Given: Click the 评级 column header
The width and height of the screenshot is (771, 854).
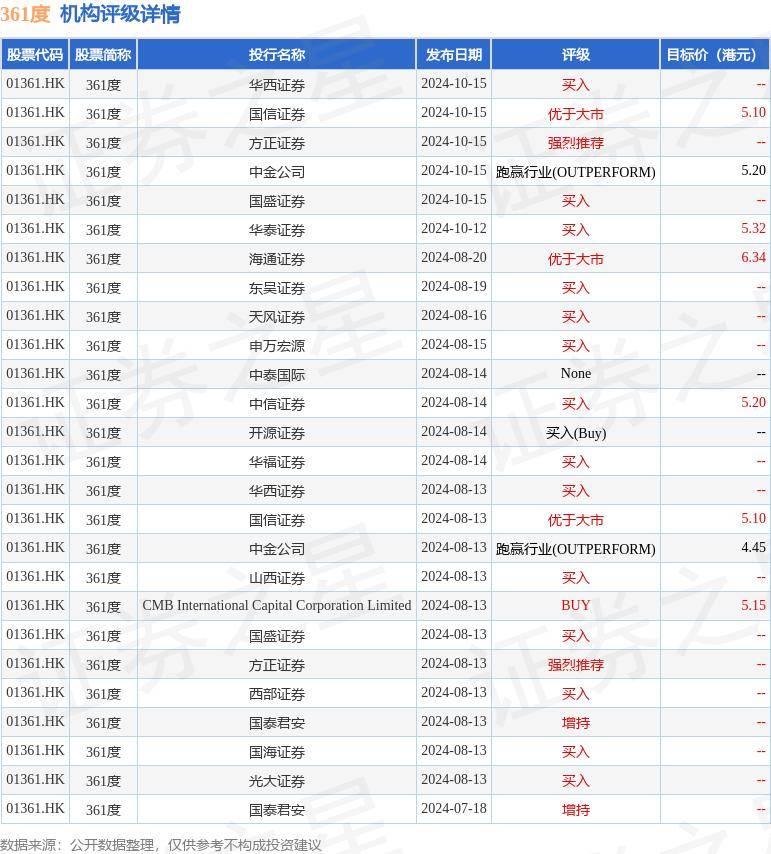Looking at the screenshot, I should click(576, 54).
